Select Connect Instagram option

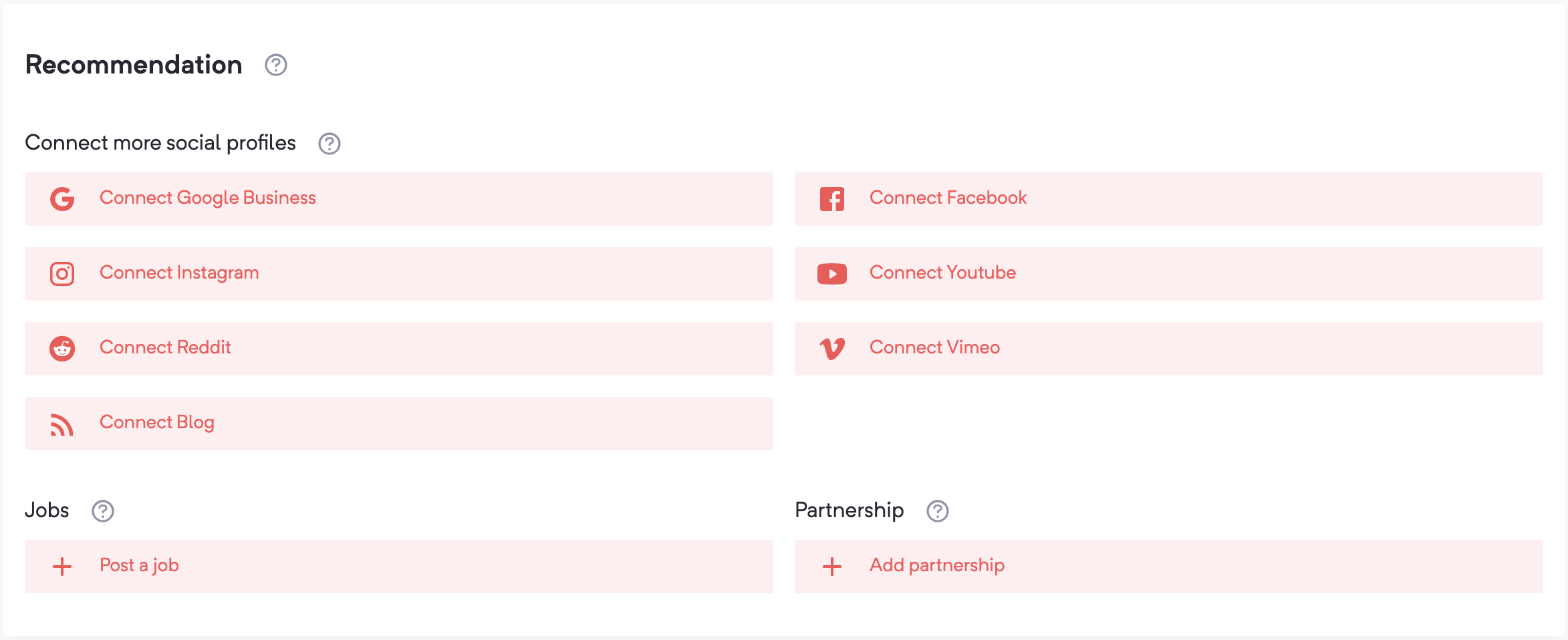point(399,274)
